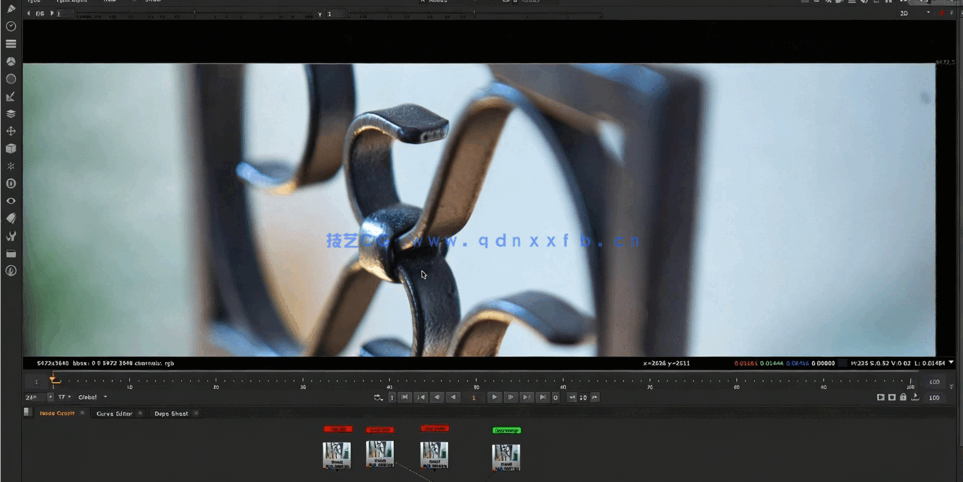
Task: Open the Transform nodes menu (move arrows icon)
Action: 11,131
